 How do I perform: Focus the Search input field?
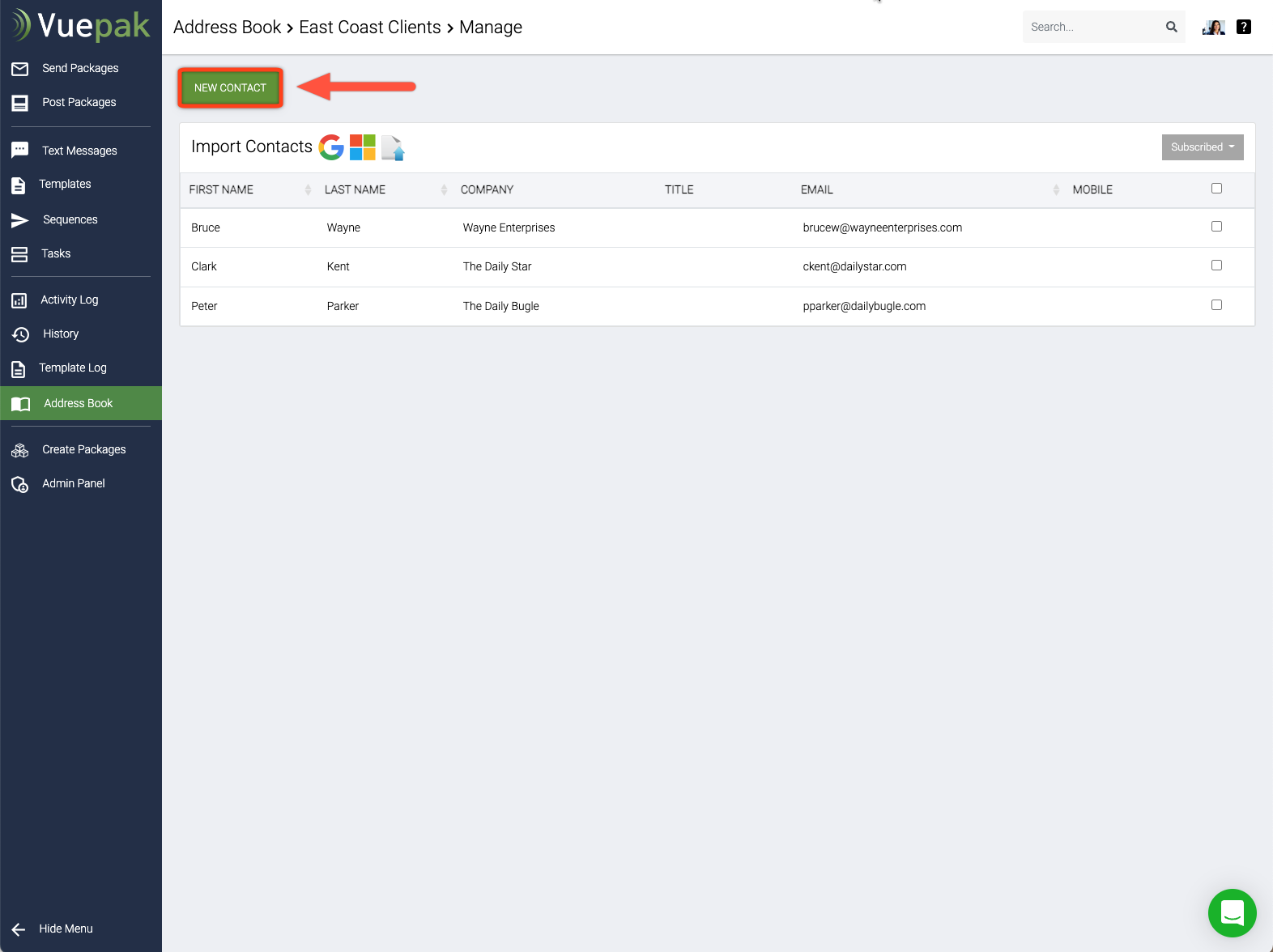1092,27
